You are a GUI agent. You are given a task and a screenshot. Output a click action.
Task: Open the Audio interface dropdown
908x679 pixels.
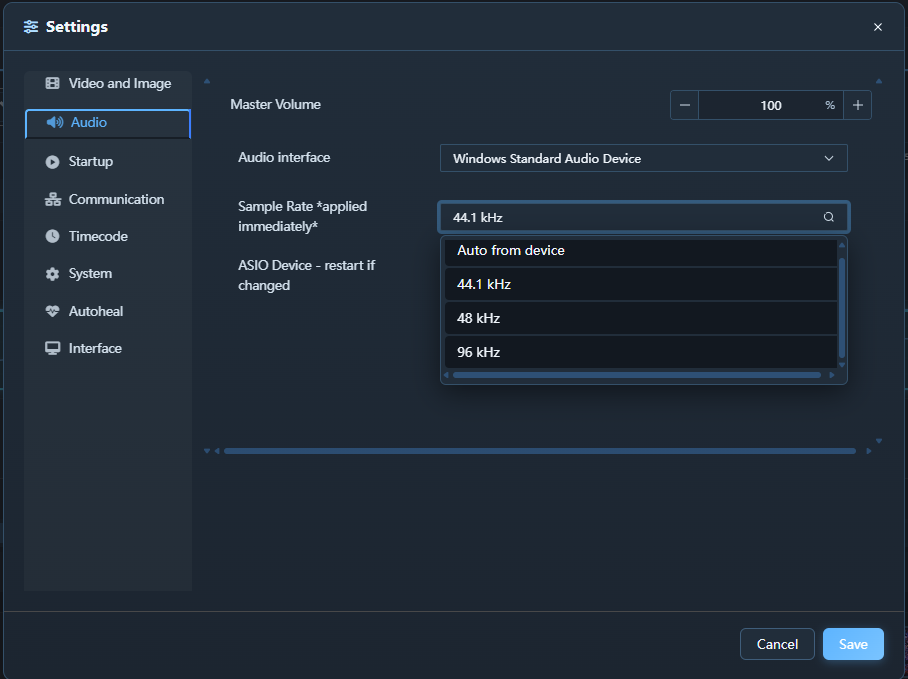[x=643, y=158]
